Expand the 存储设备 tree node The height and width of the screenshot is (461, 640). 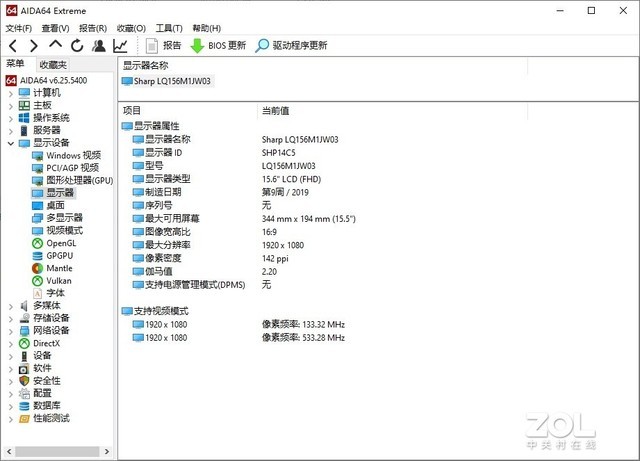pyautogui.click(x=11, y=318)
